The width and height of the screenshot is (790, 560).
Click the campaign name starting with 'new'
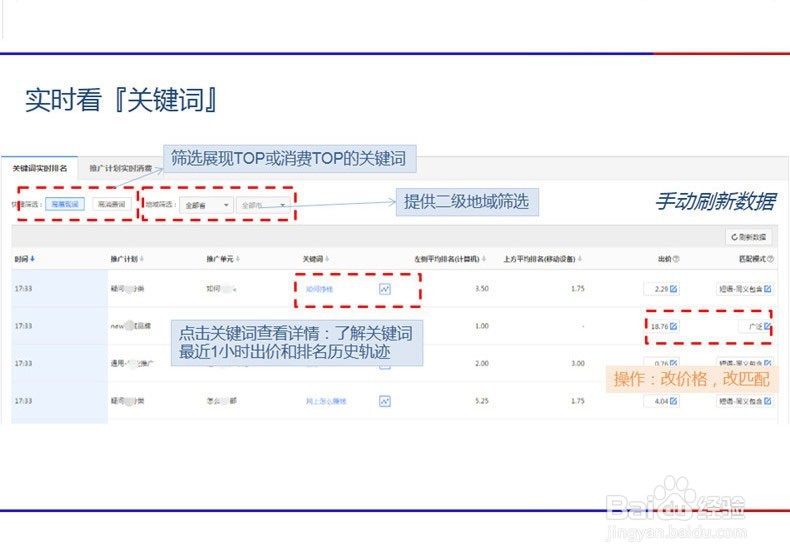pyautogui.click(x=130, y=326)
